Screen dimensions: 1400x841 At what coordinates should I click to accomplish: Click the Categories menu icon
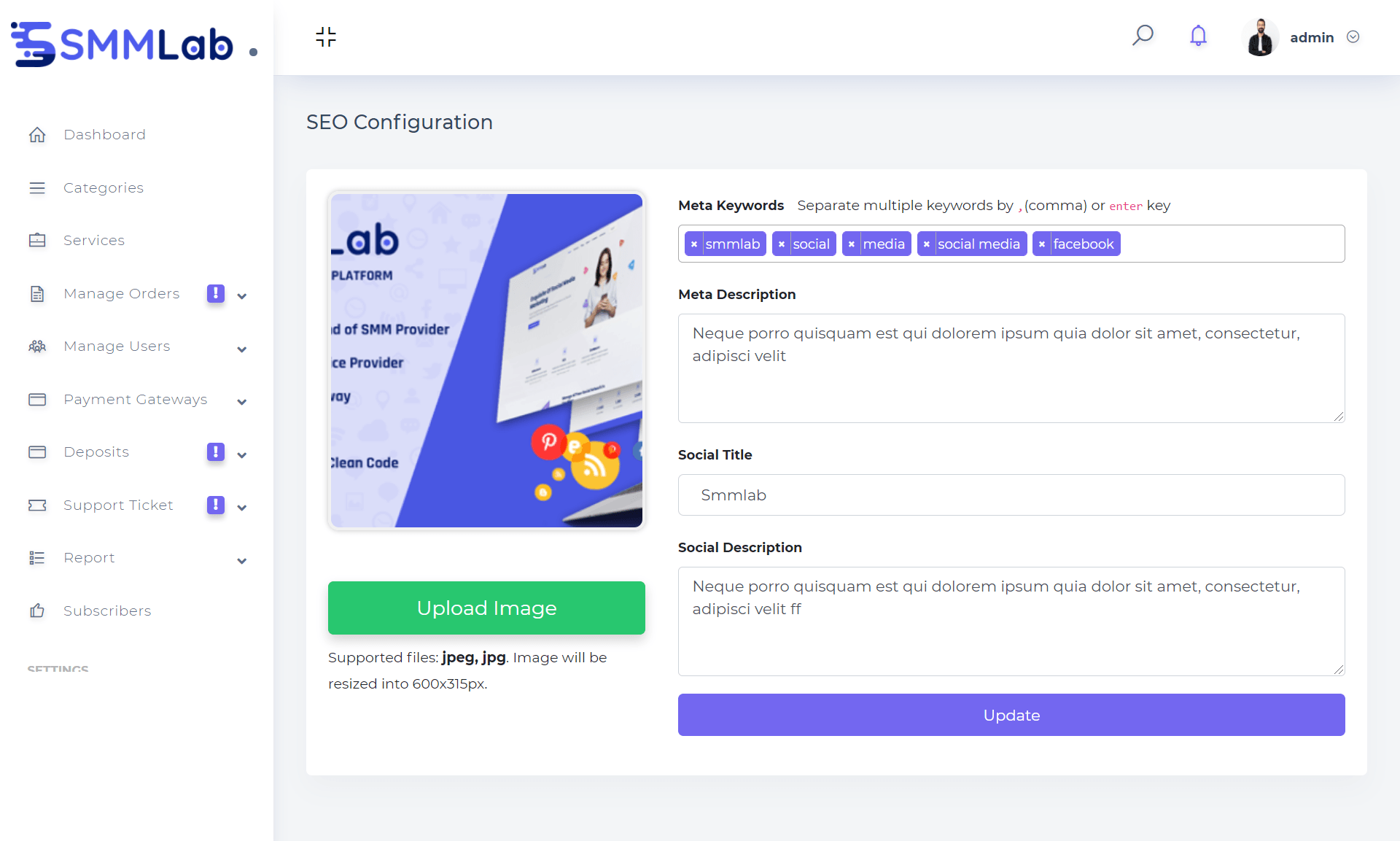point(37,187)
